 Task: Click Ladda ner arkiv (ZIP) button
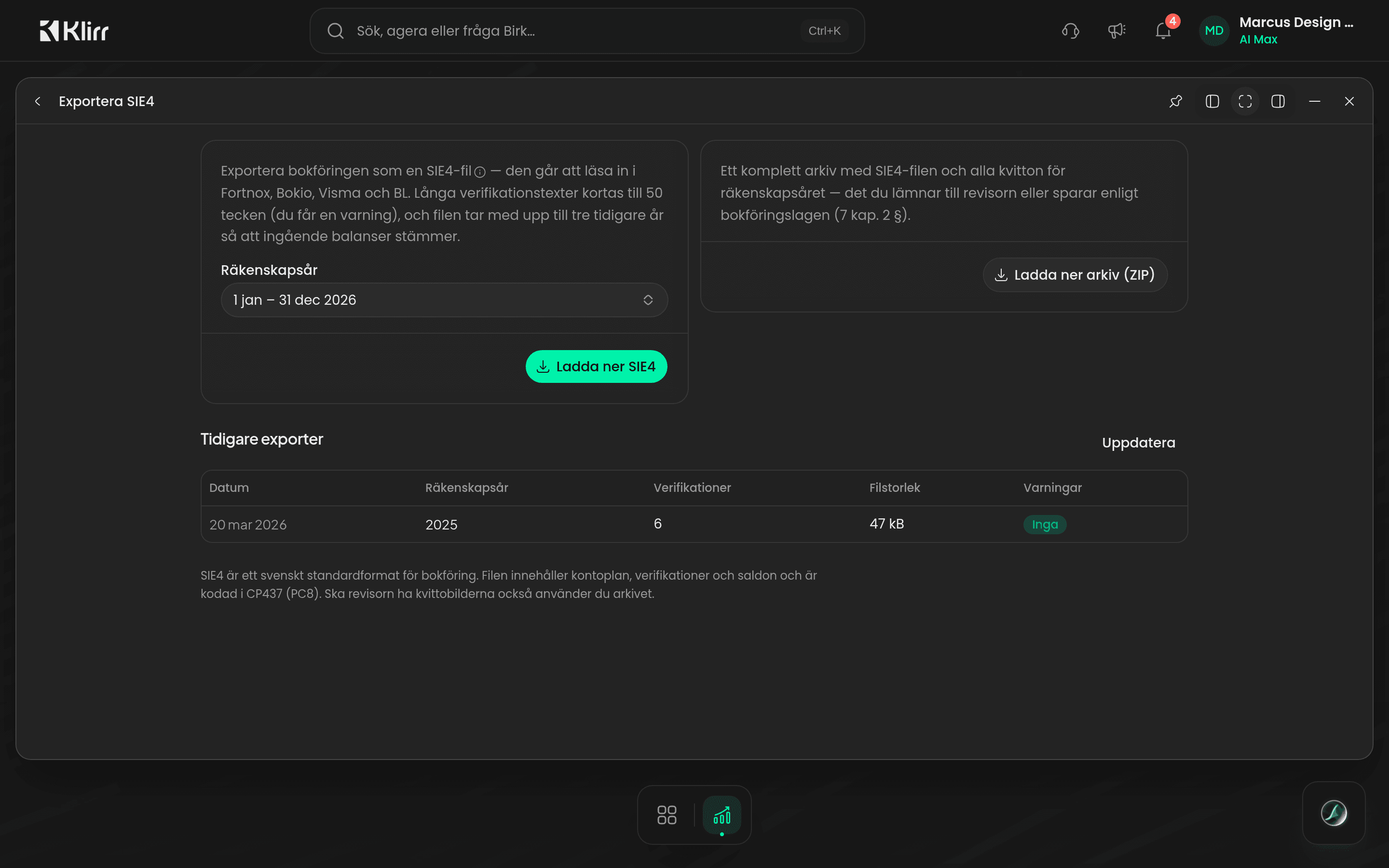coord(1075,275)
